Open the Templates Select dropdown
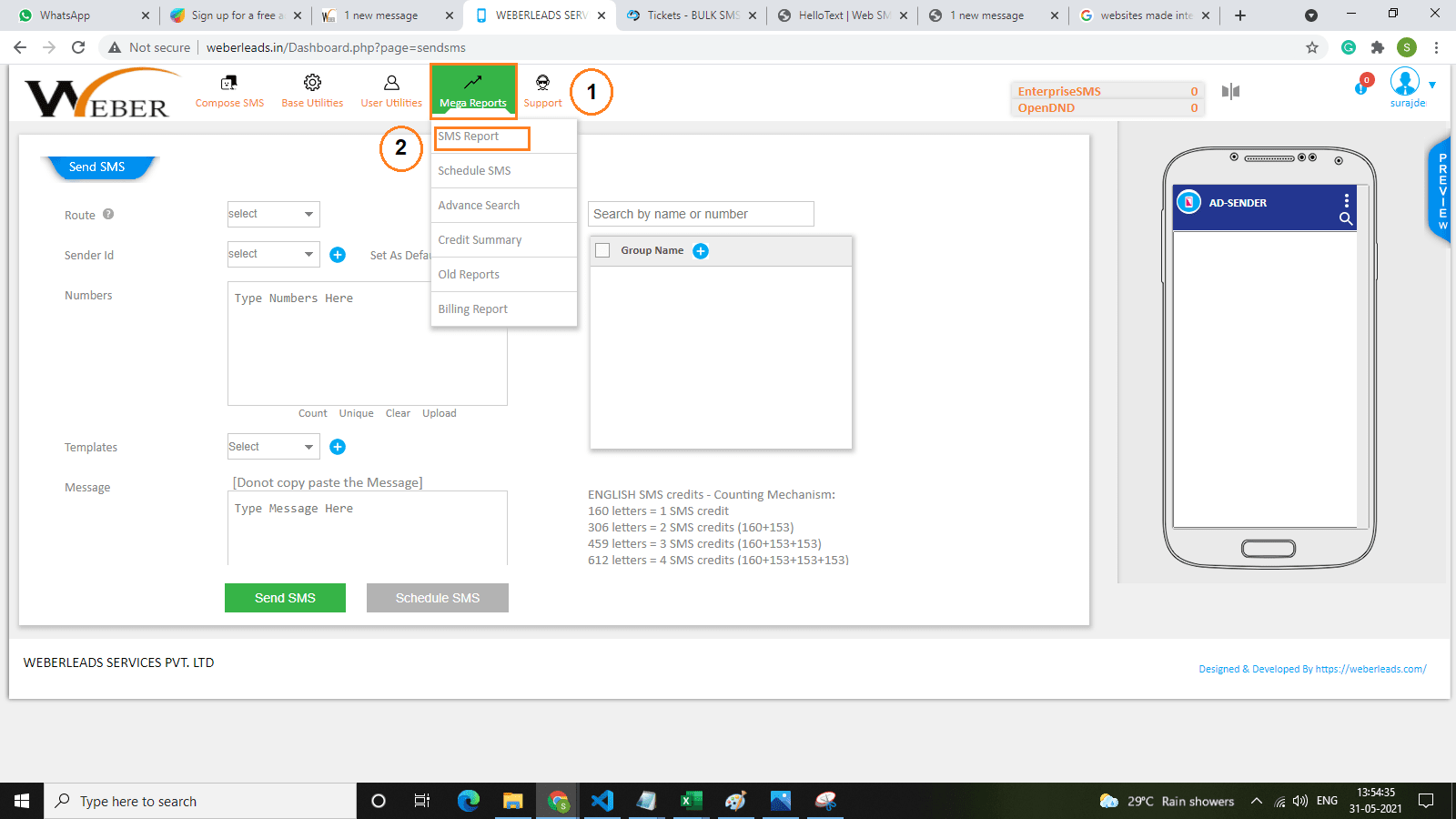Image resolution: width=1456 pixels, height=819 pixels. point(273,447)
